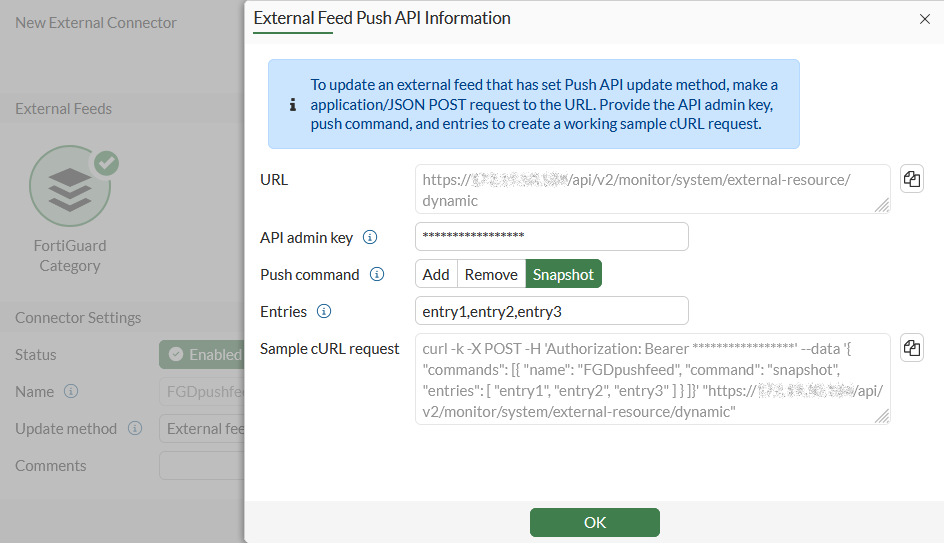Select the FortiGuard Category feed icon
Image resolution: width=944 pixels, height=543 pixels.
pyautogui.click(x=70, y=187)
